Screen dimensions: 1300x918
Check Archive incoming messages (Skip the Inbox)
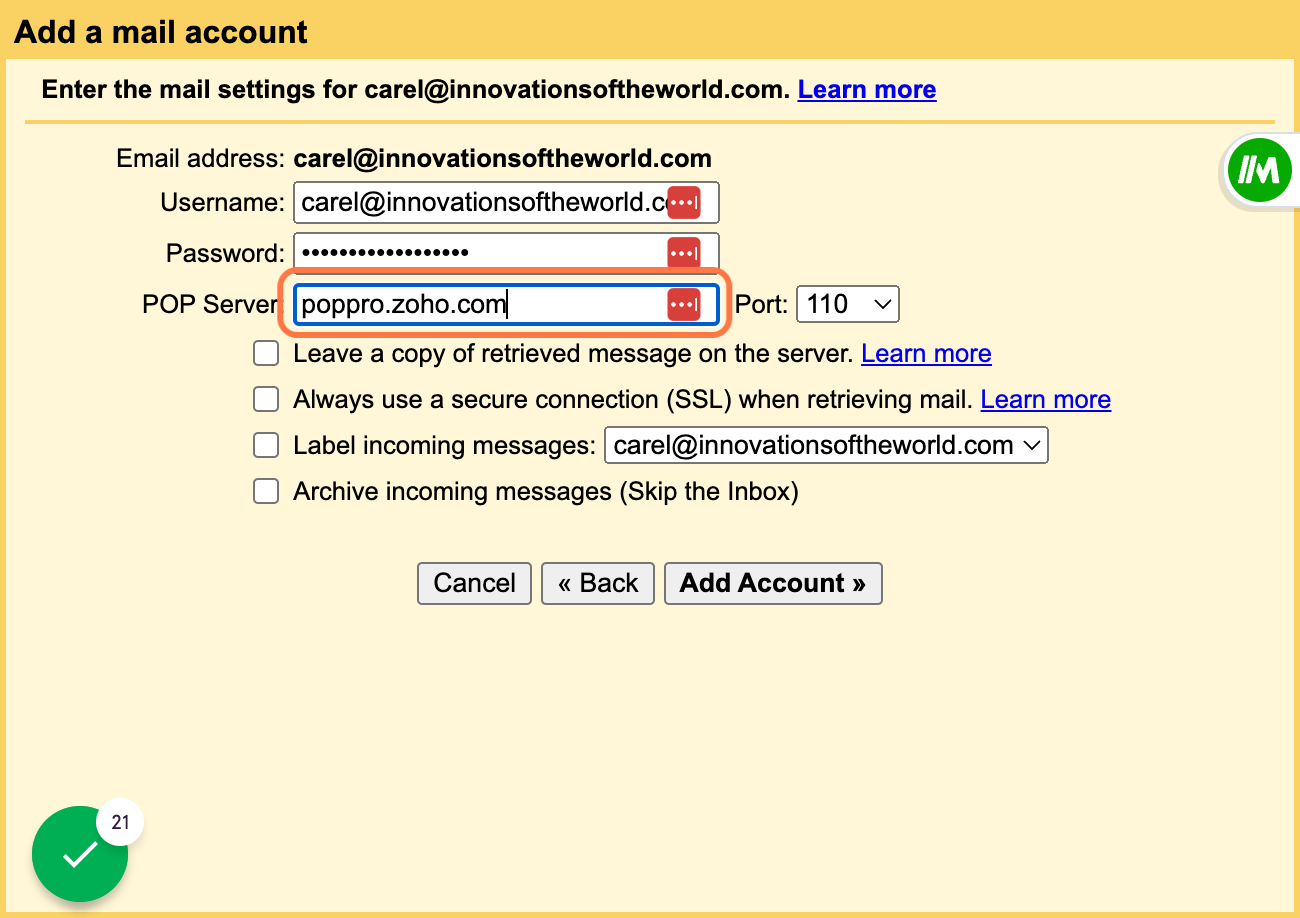click(x=266, y=491)
